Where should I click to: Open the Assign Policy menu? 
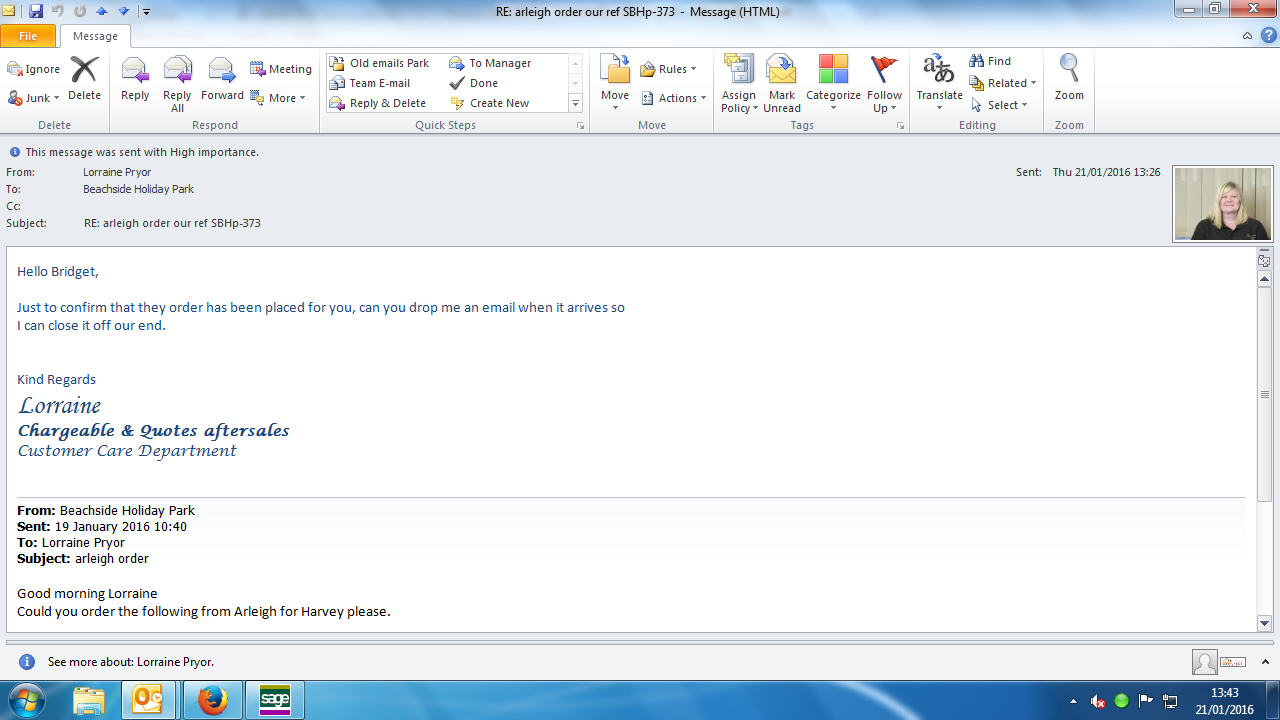[x=739, y=84]
